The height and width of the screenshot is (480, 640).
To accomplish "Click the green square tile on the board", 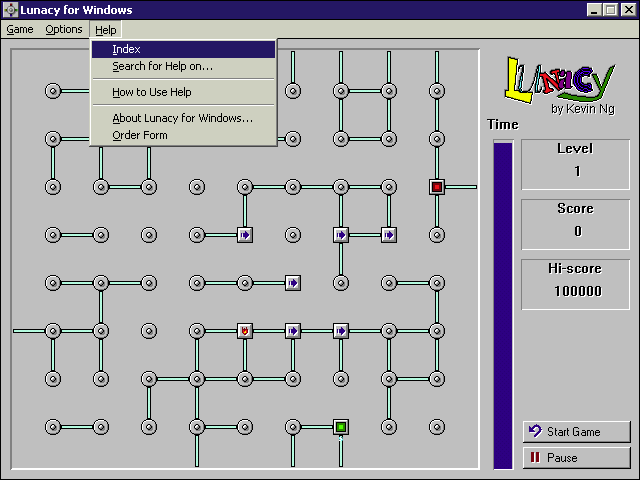I will [x=341, y=427].
